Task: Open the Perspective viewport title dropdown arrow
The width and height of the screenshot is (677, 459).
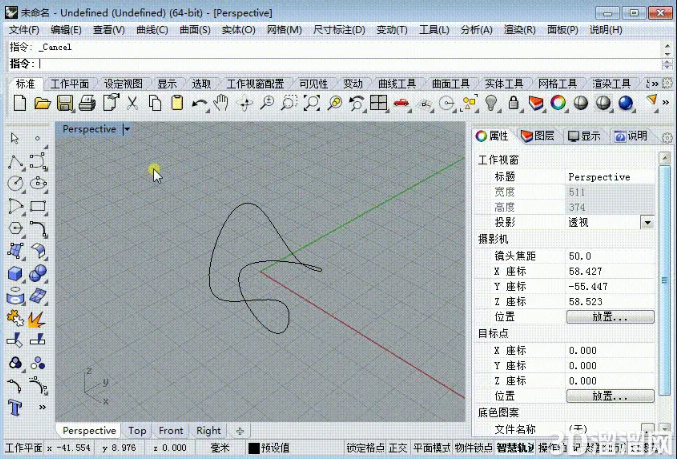Action: [127, 129]
